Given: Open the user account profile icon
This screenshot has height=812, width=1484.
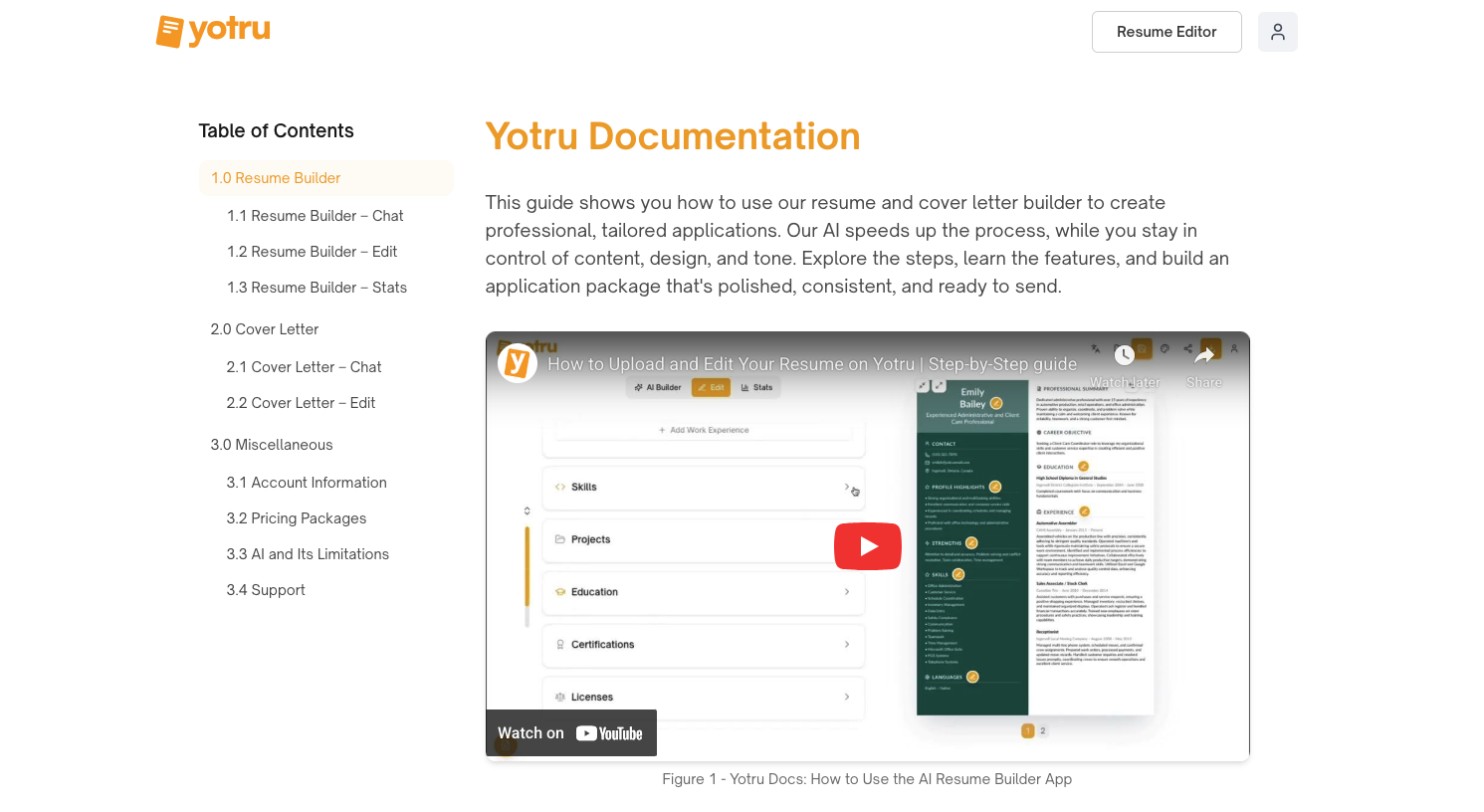Looking at the screenshot, I should (x=1278, y=32).
